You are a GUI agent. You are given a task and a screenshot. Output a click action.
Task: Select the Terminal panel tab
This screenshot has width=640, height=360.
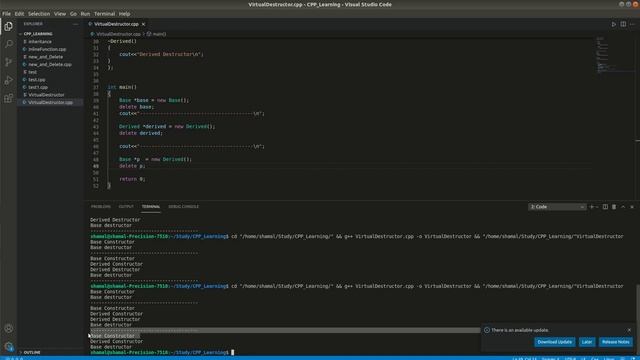pyautogui.click(x=151, y=207)
